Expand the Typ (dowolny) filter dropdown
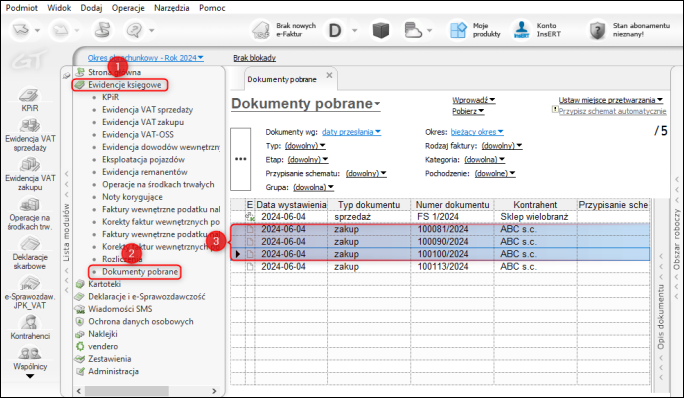 pos(305,146)
